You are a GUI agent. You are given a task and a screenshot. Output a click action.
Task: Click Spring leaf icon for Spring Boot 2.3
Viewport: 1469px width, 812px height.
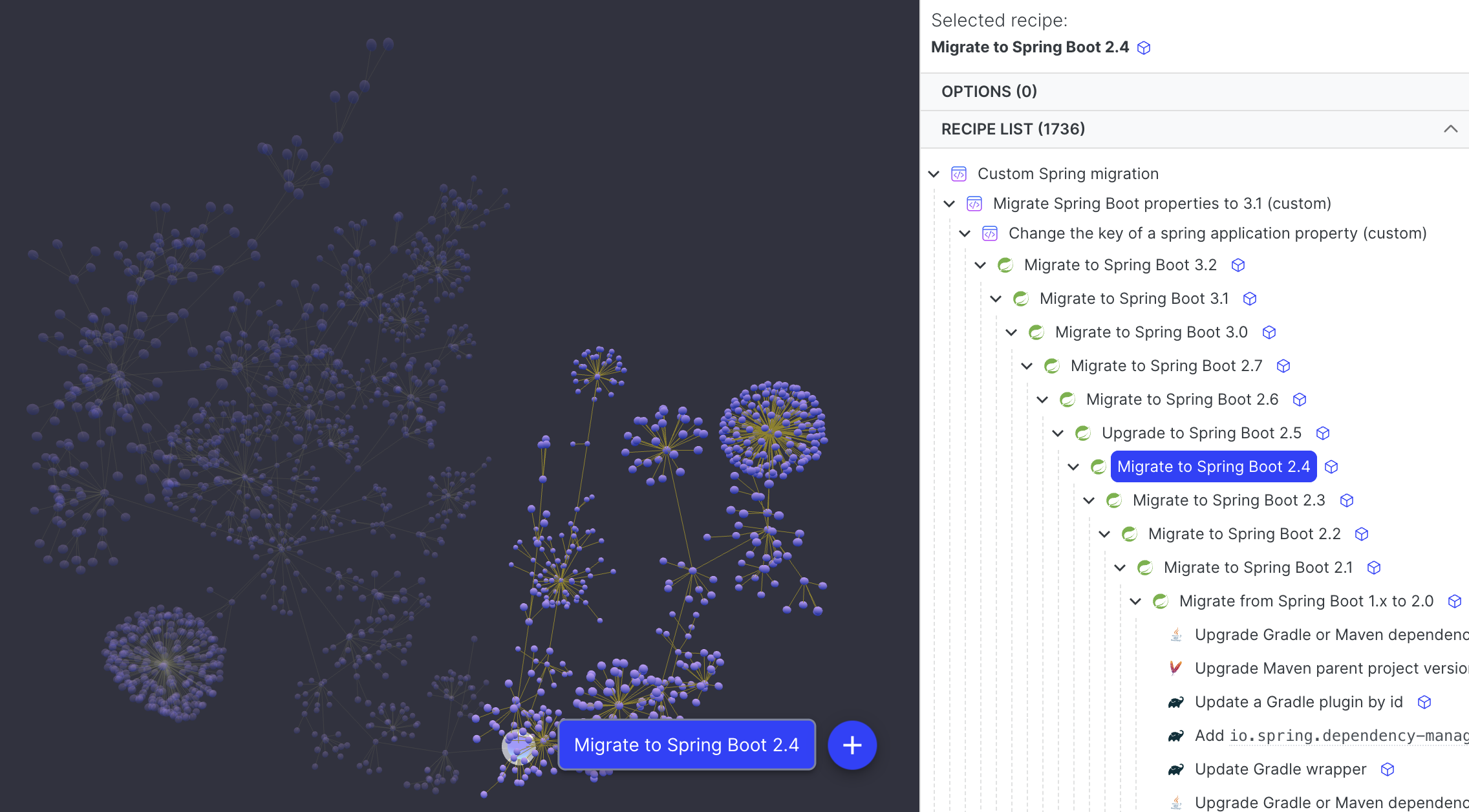click(1114, 500)
